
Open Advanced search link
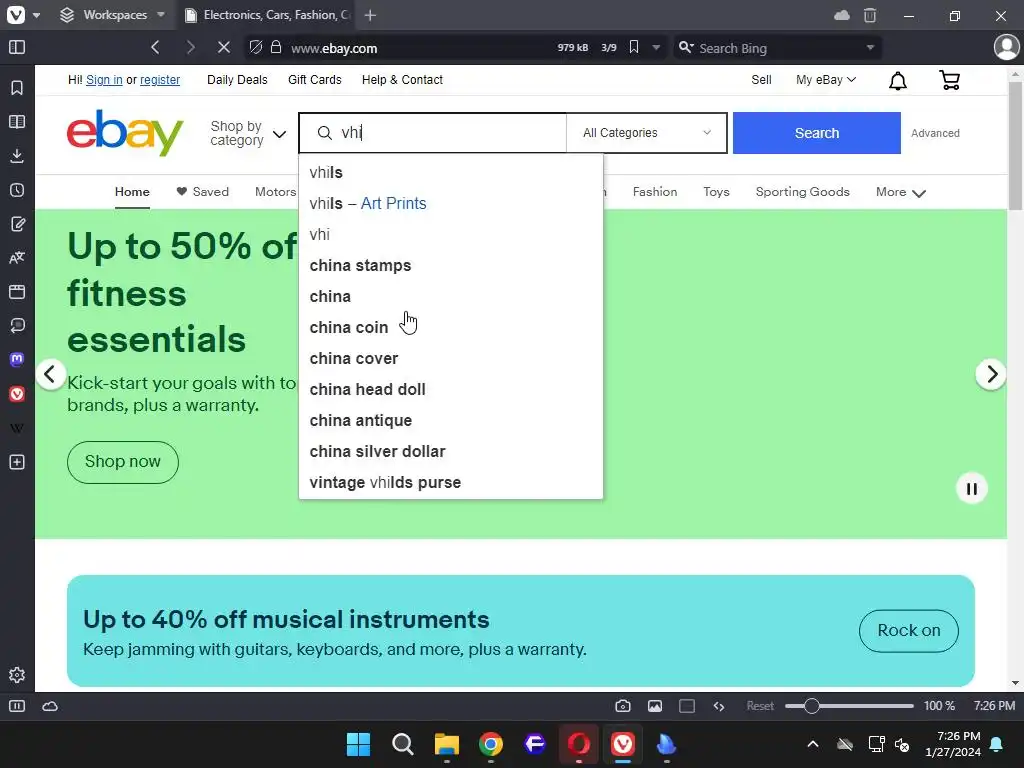click(935, 133)
